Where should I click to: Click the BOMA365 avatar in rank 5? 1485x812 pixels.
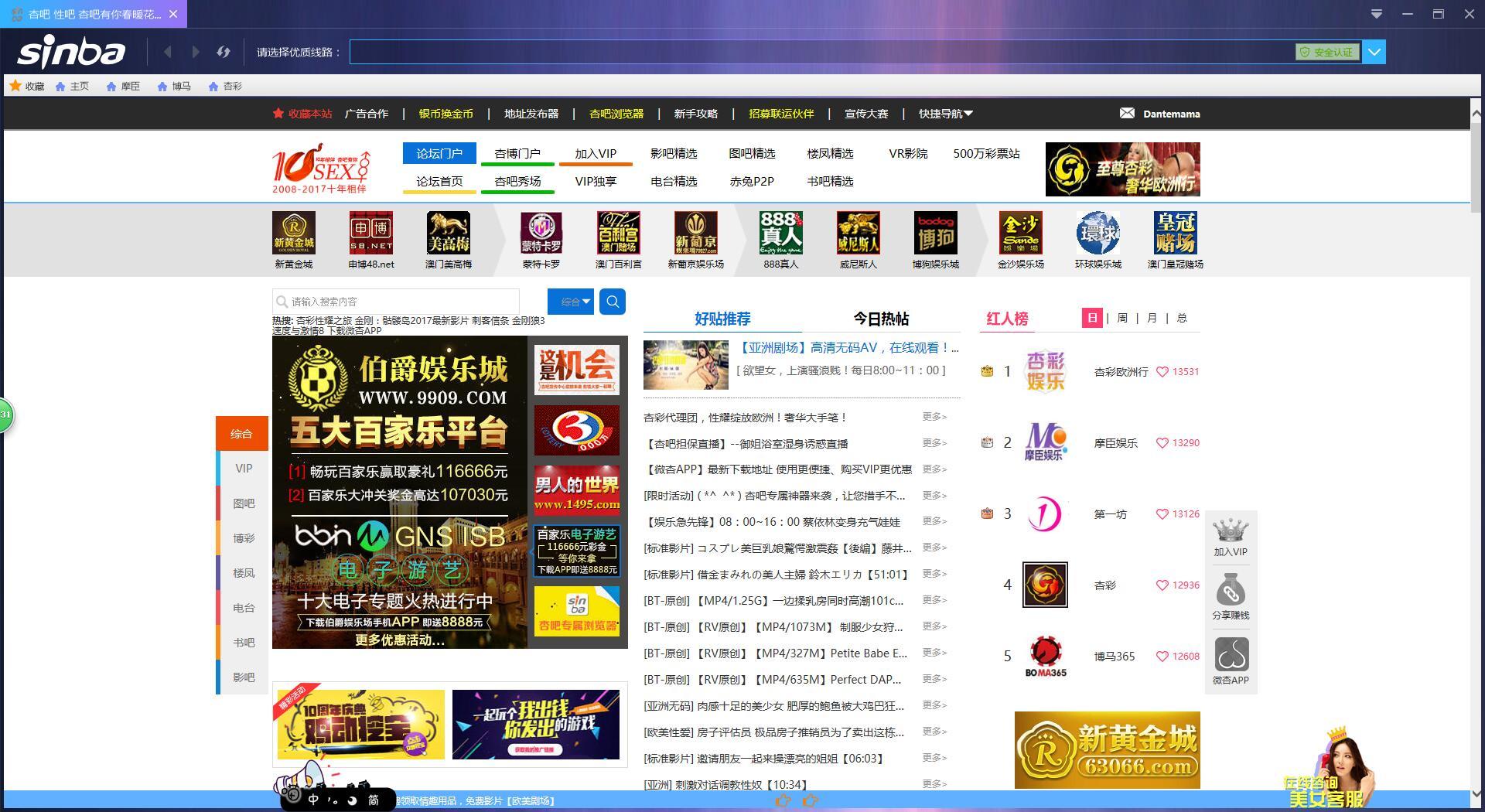click(1045, 656)
